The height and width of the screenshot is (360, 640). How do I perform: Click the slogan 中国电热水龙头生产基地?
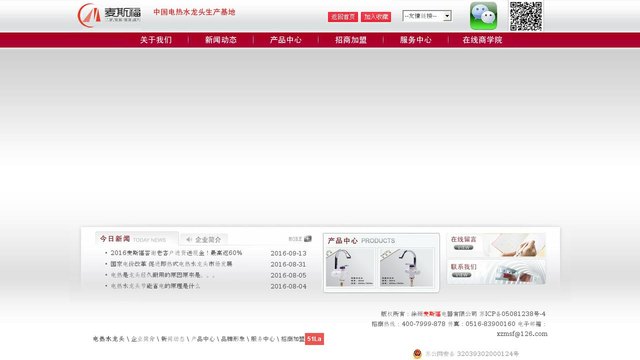[194, 12]
